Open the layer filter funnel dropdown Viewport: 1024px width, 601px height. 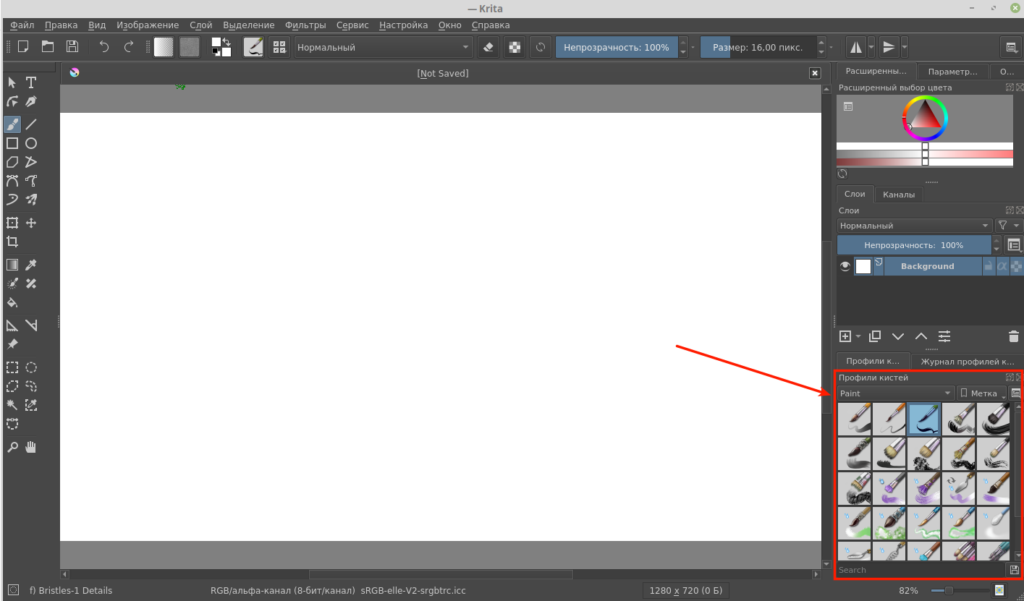click(1007, 226)
